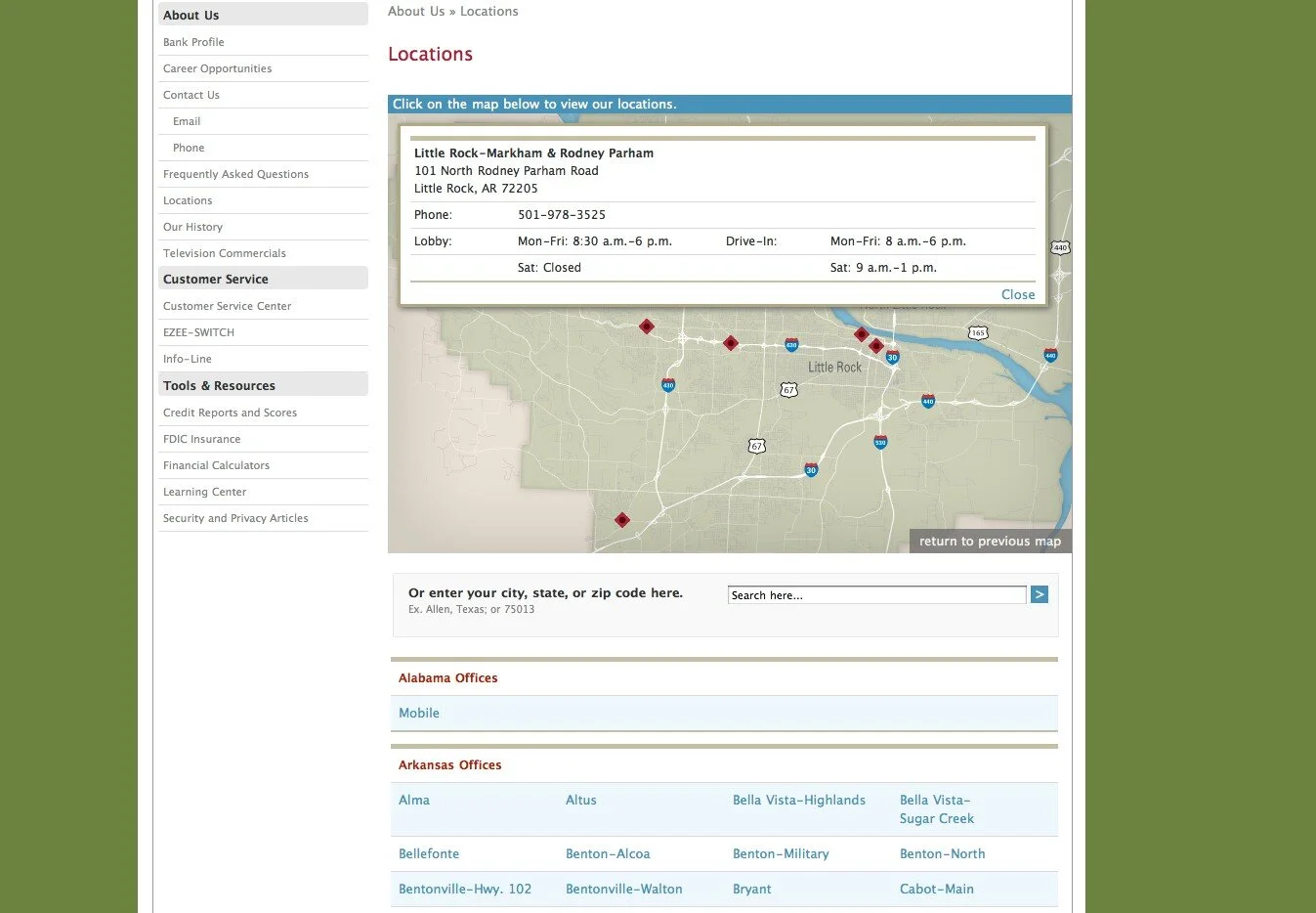Open the Alma office location
Screen dimensions: 1316x913
pos(414,800)
